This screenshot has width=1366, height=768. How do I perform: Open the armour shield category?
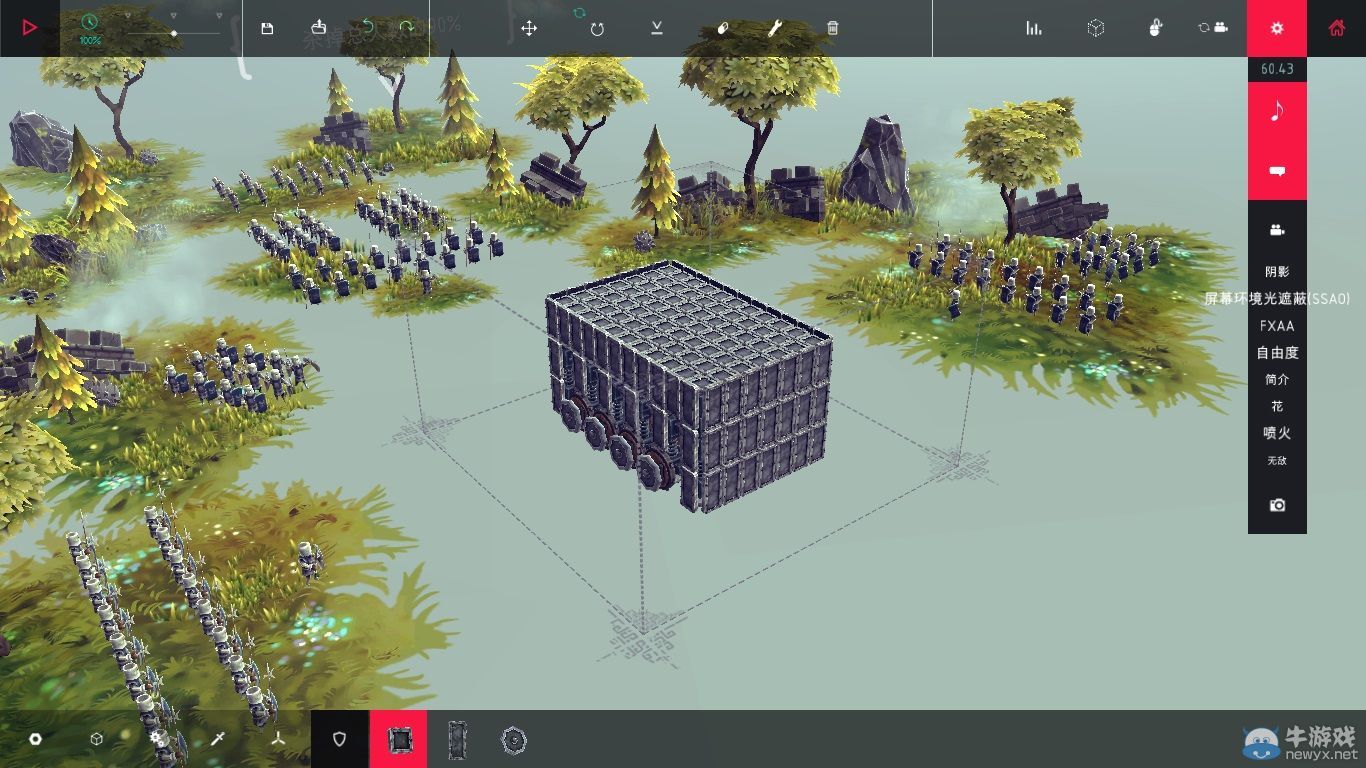pyautogui.click(x=339, y=739)
